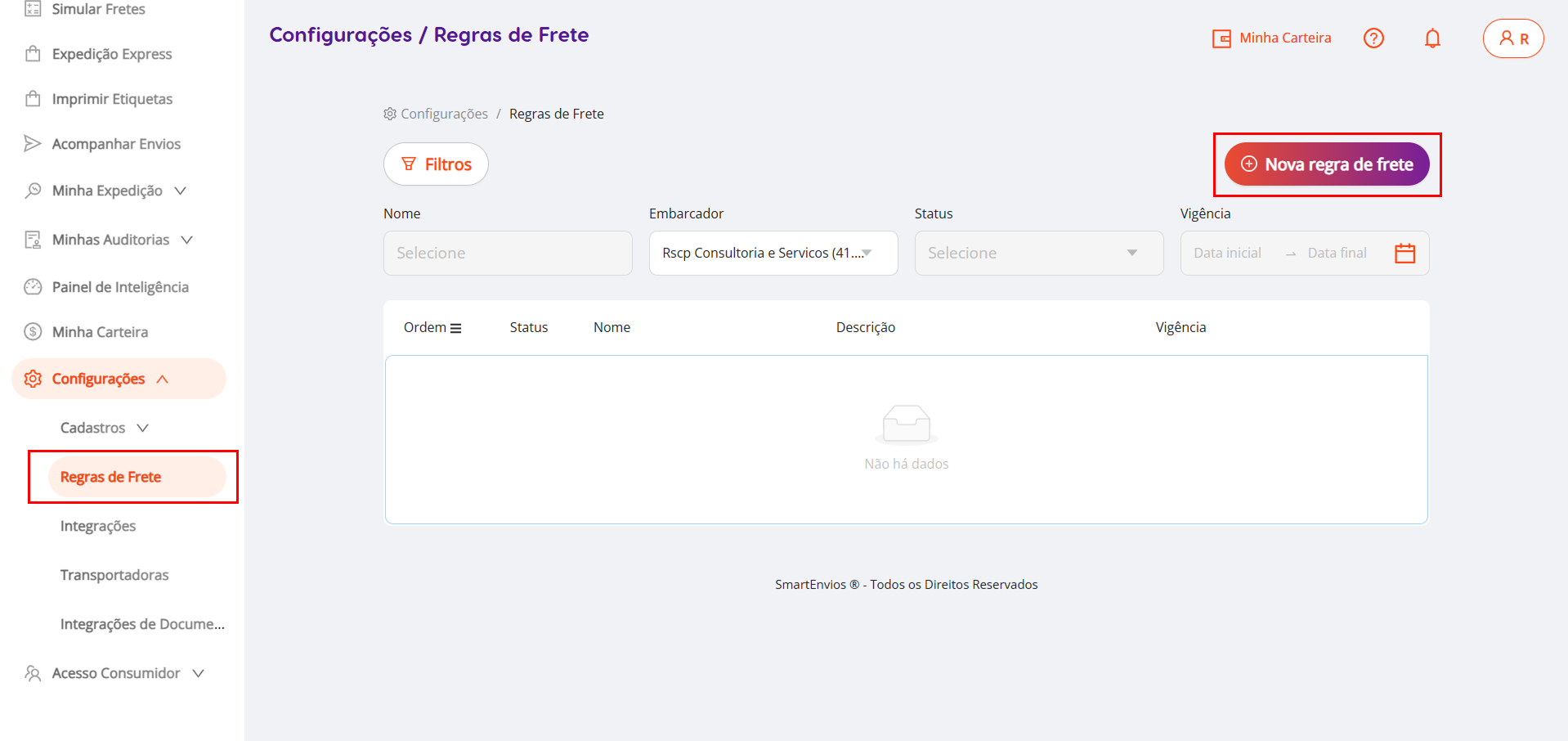Viewport: 1568px width, 741px height.
Task: Click the Nome filter input field
Action: (x=507, y=254)
